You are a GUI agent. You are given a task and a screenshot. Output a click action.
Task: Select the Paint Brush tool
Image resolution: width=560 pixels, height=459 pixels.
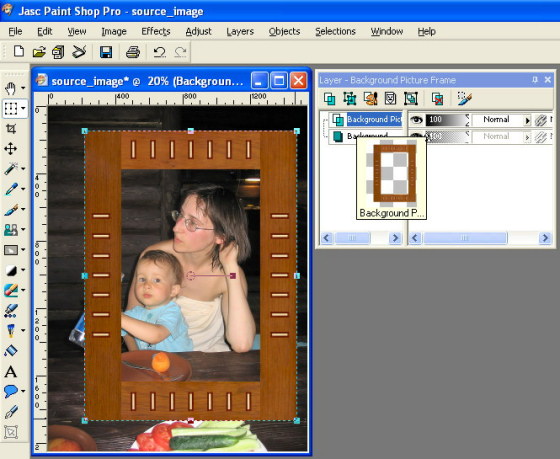11,209
